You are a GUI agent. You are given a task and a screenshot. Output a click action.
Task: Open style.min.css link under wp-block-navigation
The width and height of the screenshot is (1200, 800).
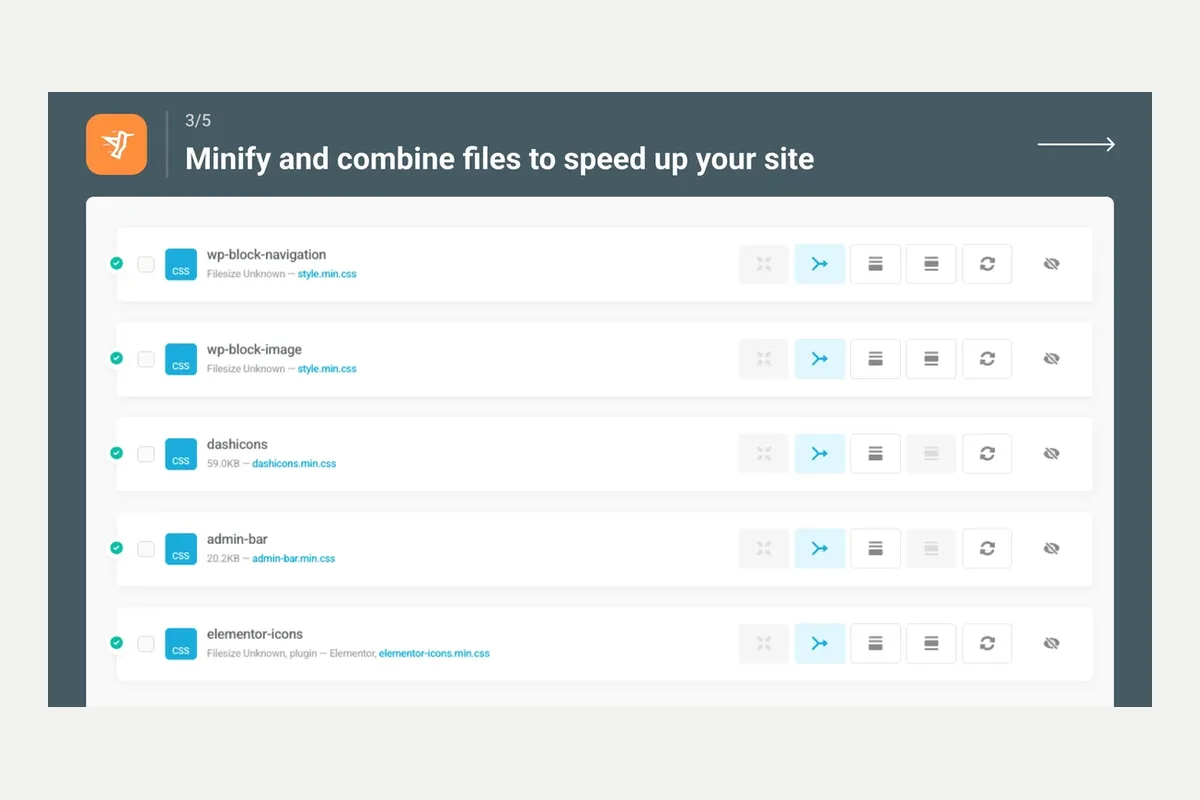(x=327, y=274)
